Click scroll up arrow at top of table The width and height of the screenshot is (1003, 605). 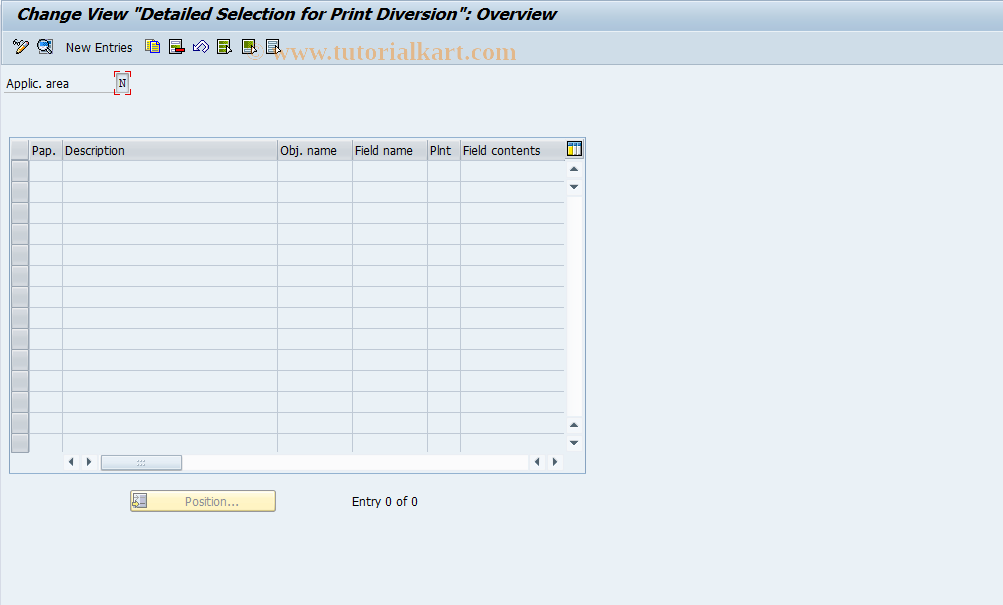(x=574, y=169)
